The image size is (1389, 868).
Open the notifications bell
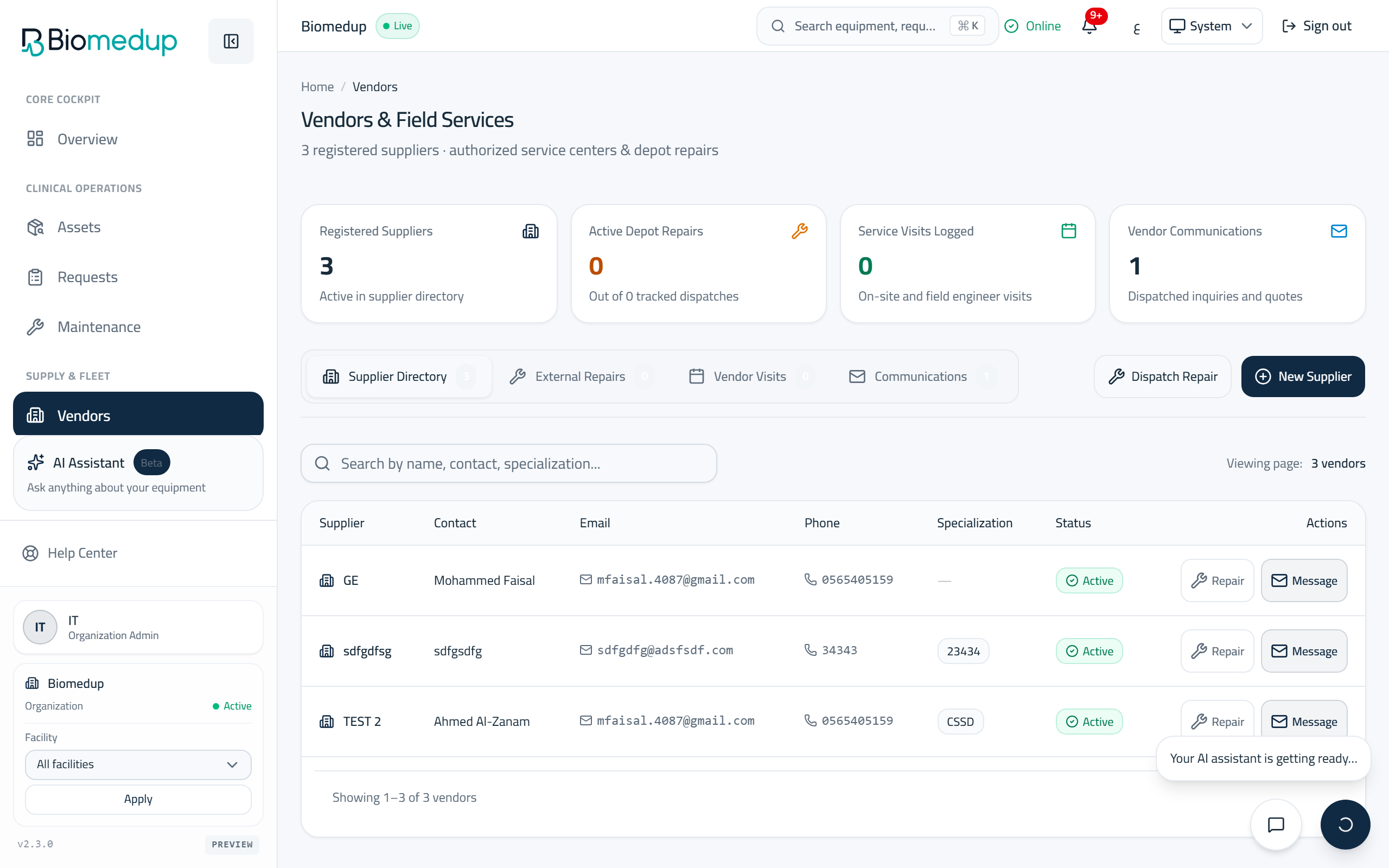[x=1089, y=26]
